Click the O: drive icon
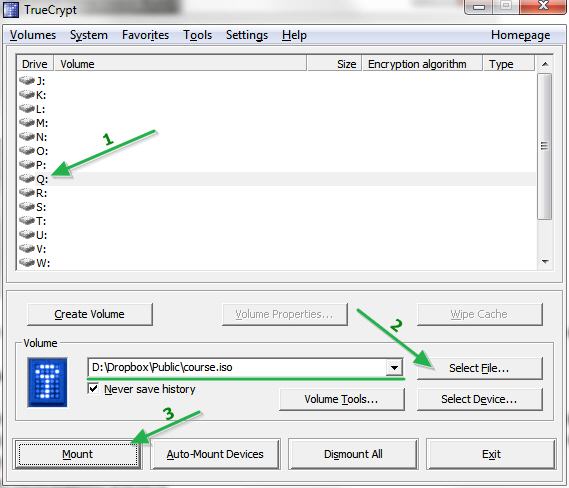The image size is (569, 488). click(27, 151)
